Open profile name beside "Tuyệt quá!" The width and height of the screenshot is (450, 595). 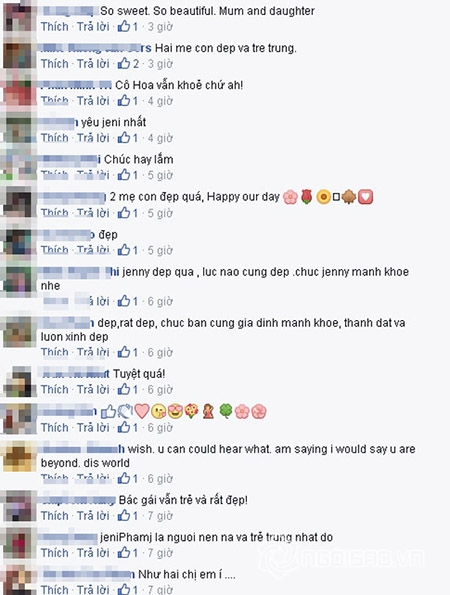[x=76, y=374]
